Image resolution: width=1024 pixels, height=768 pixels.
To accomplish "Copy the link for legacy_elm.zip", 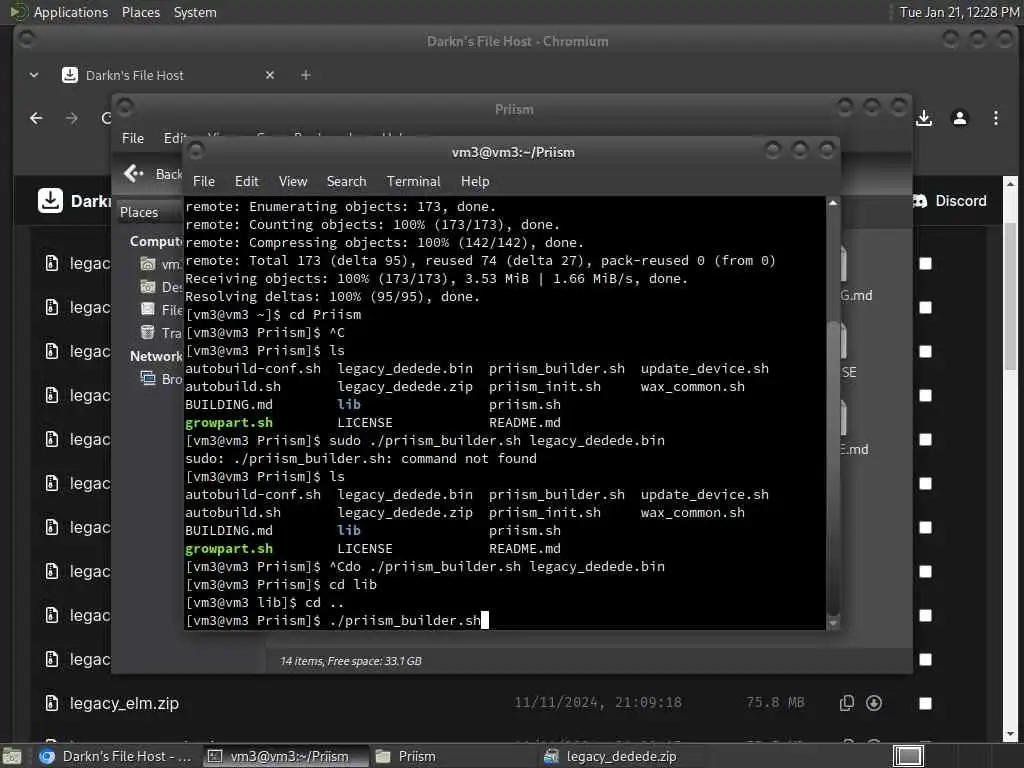I will pyautogui.click(x=846, y=703).
